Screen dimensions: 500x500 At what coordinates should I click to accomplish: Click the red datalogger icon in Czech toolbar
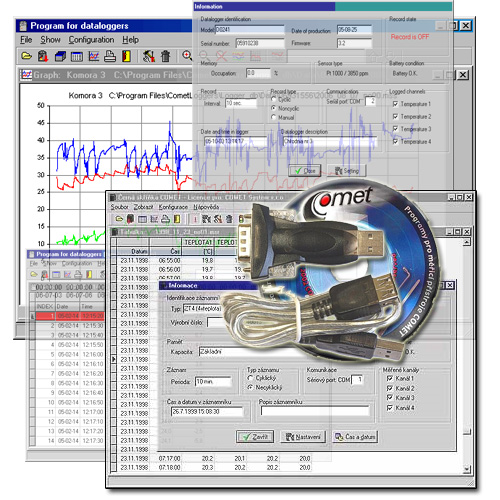[130, 219]
